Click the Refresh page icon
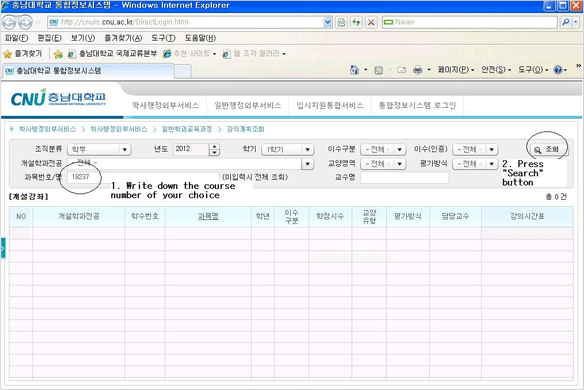Viewport: 584px width, 390px height. (x=356, y=22)
